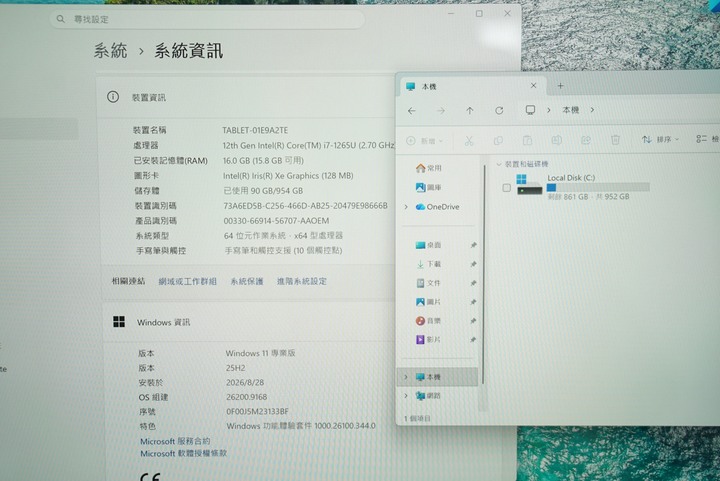720x481 pixels.
Task: Click the Copy icon in toolbar
Action: tap(498, 140)
